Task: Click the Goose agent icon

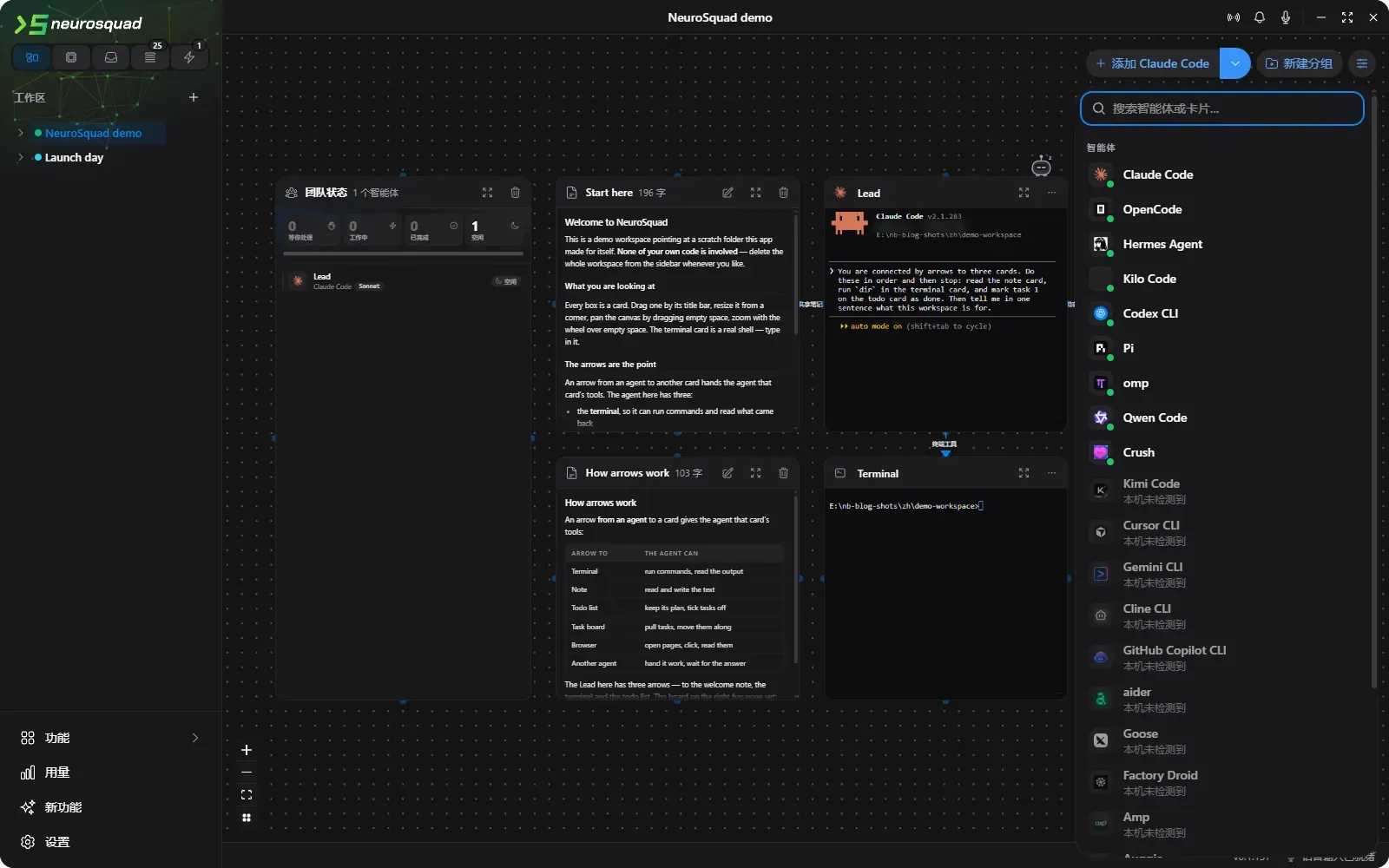Action: pyautogui.click(x=1101, y=740)
